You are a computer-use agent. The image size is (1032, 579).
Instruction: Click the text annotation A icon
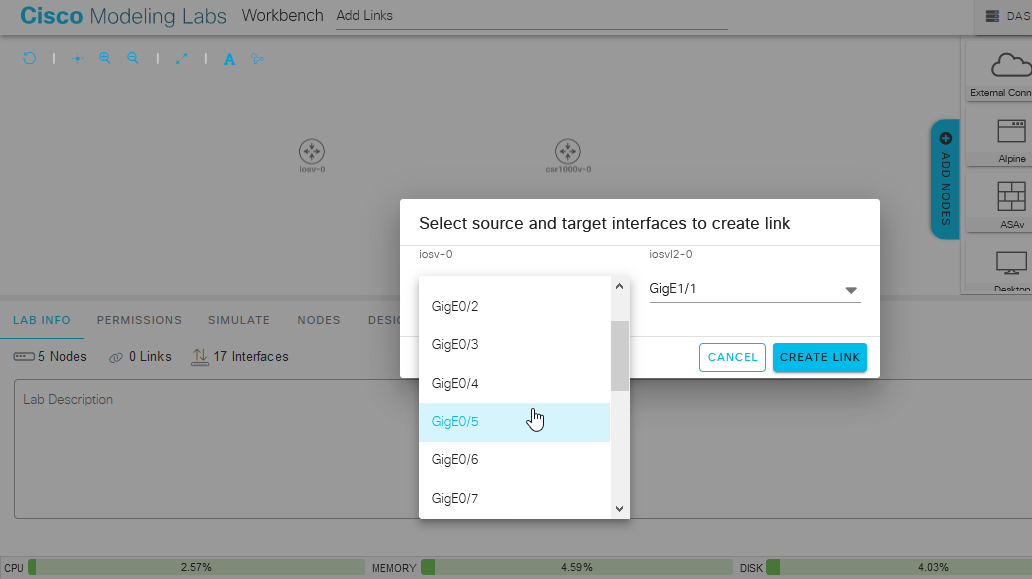point(229,59)
